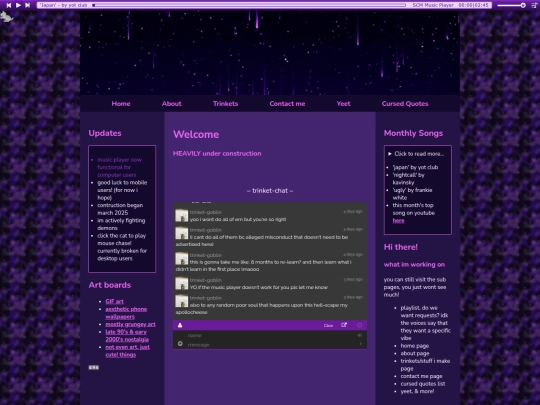Click the '~ trinket-chat ~' title
Image resolution: width=540 pixels, height=405 pixels.
point(270,190)
